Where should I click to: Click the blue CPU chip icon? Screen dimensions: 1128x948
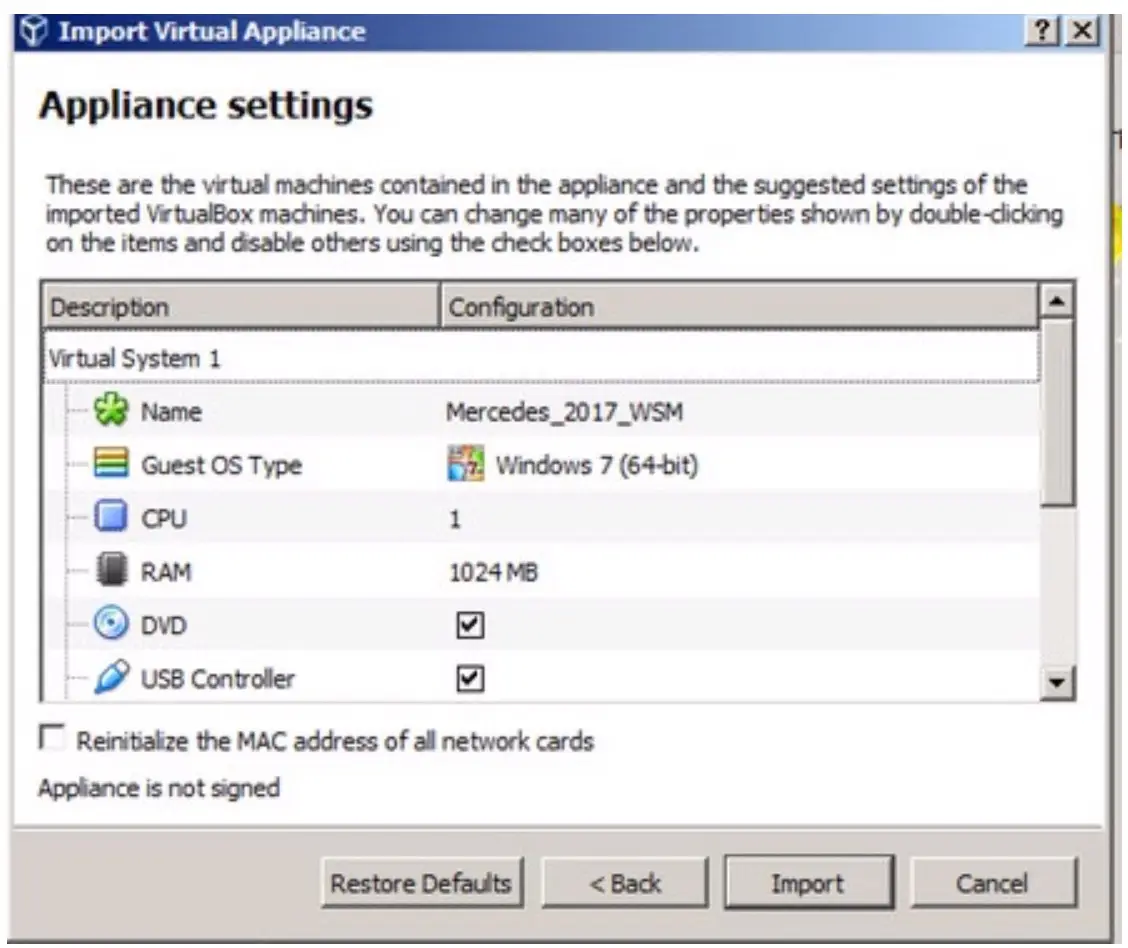tap(110, 519)
